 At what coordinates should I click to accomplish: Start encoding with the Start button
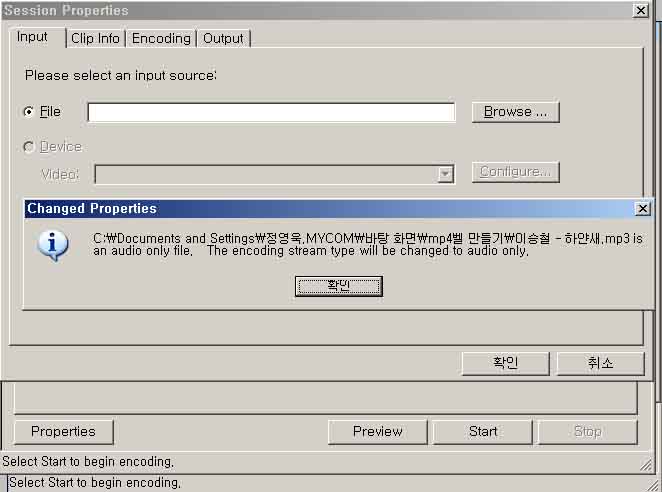(483, 432)
